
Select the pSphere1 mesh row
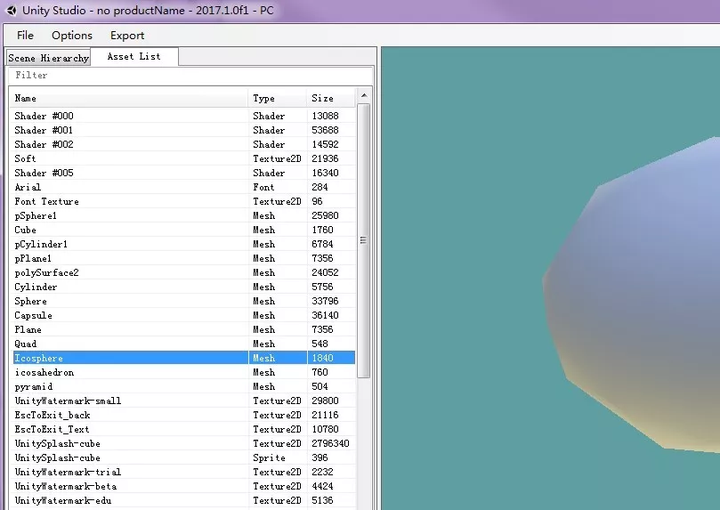[x=184, y=215]
